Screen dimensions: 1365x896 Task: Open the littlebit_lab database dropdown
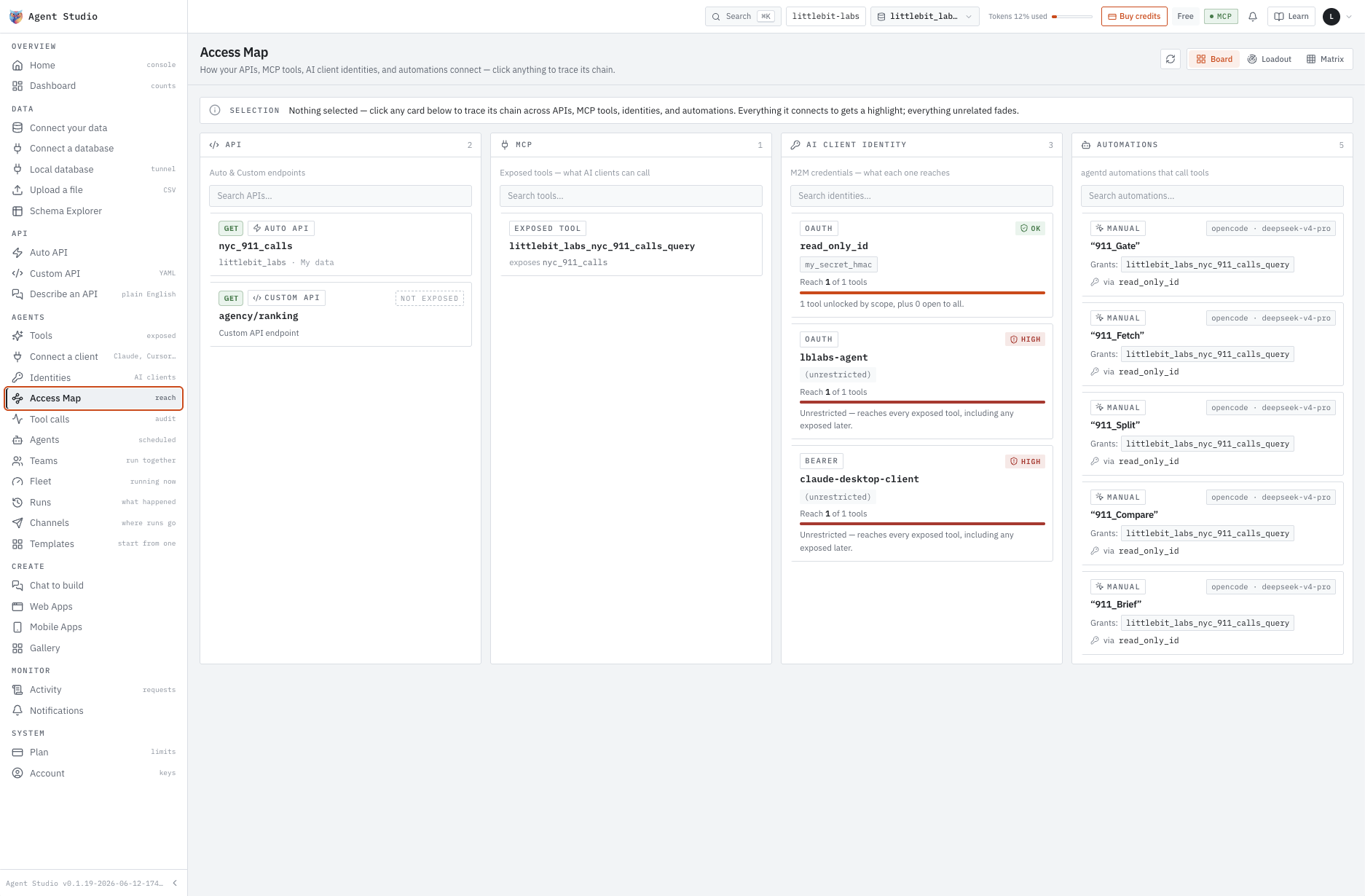(x=925, y=16)
